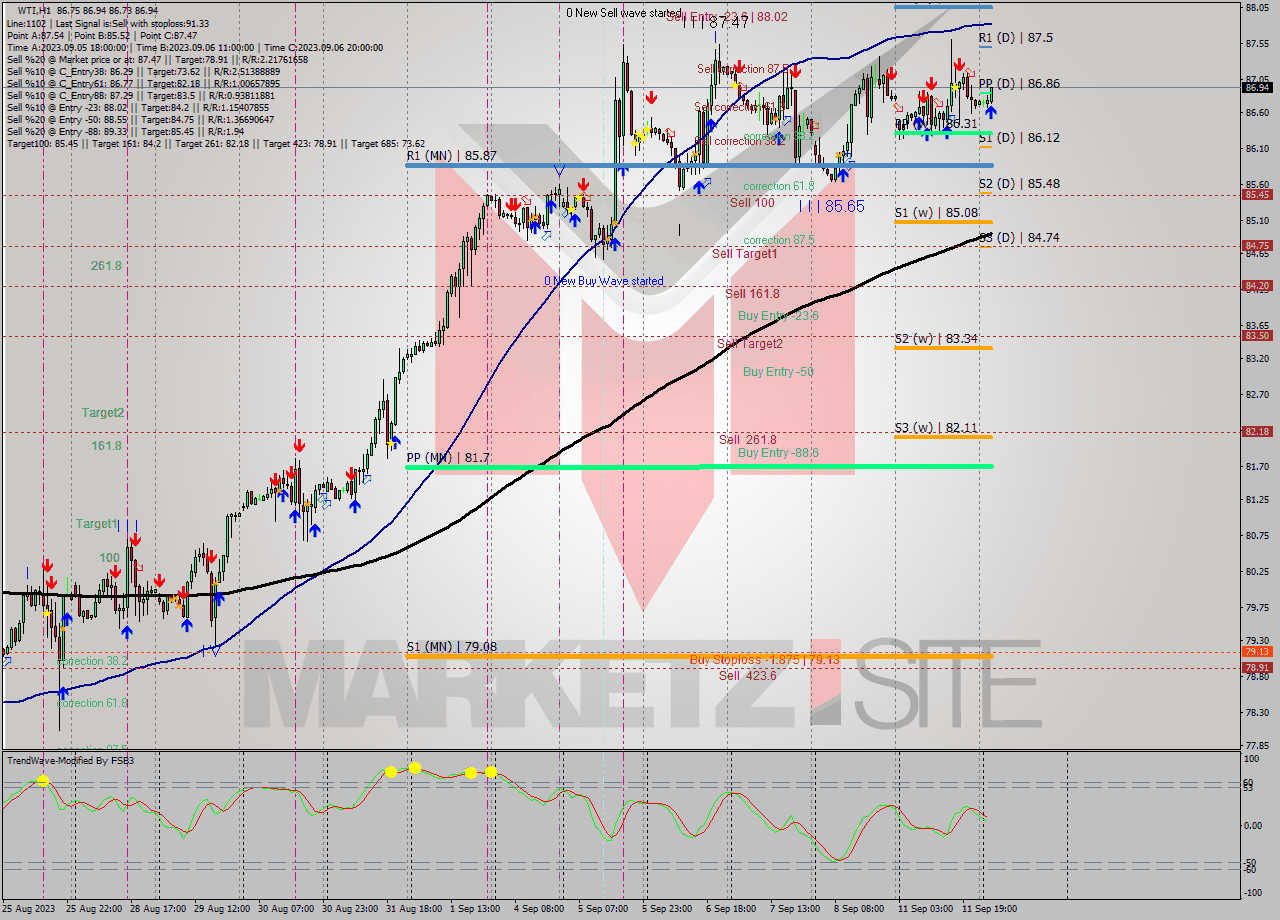1280x920 pixels.
Task: Click the '| | | 85.65' blue price annotation
Action: [x=832, y=206]
